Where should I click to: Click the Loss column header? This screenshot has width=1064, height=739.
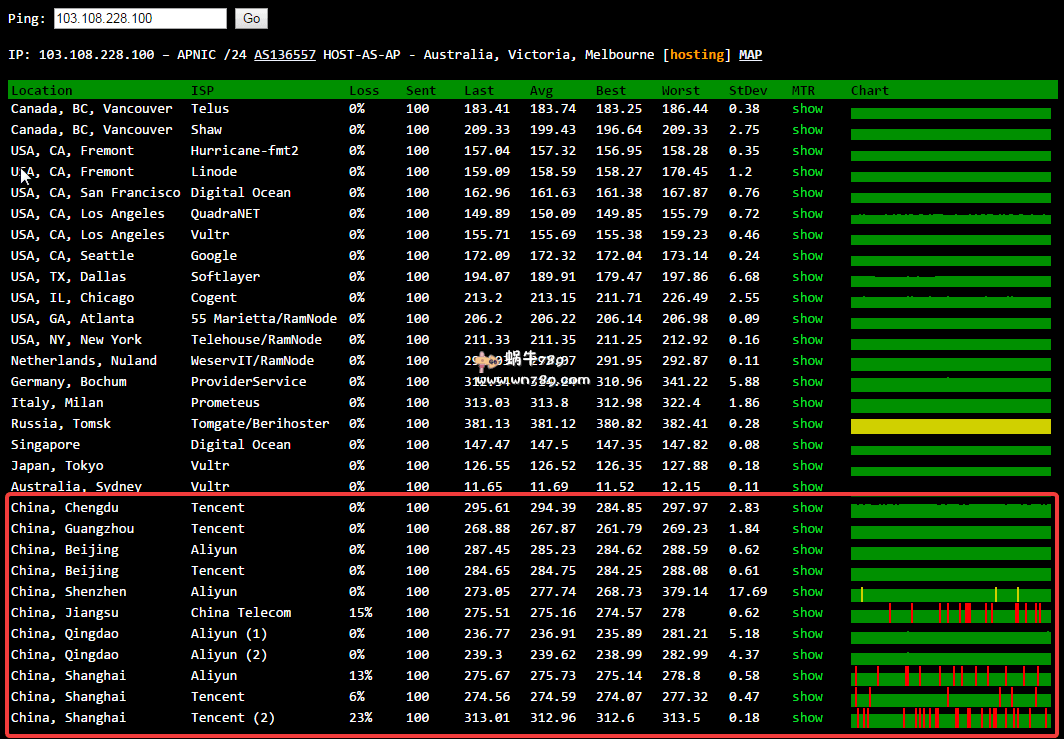(x=364, y=90)
